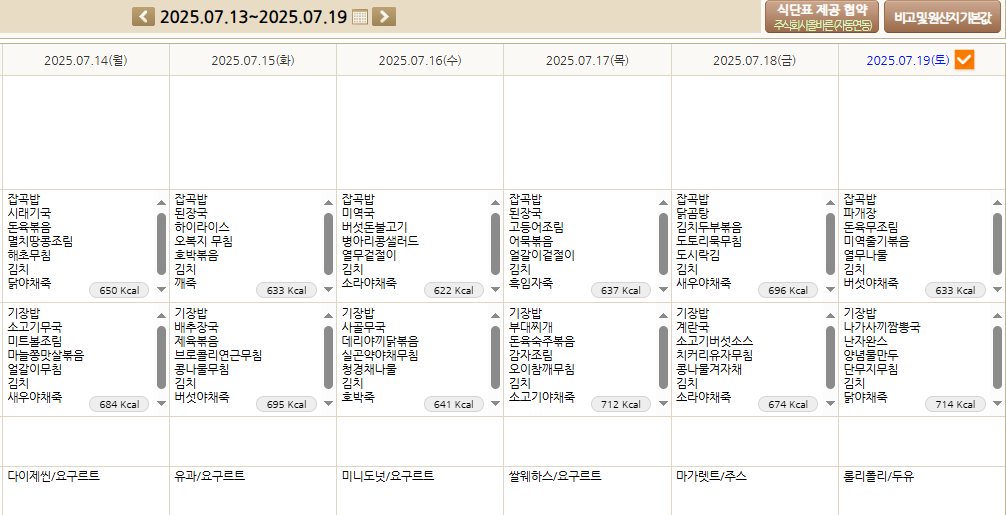Go to previous week with left arrow

click(x=144, y=16)
